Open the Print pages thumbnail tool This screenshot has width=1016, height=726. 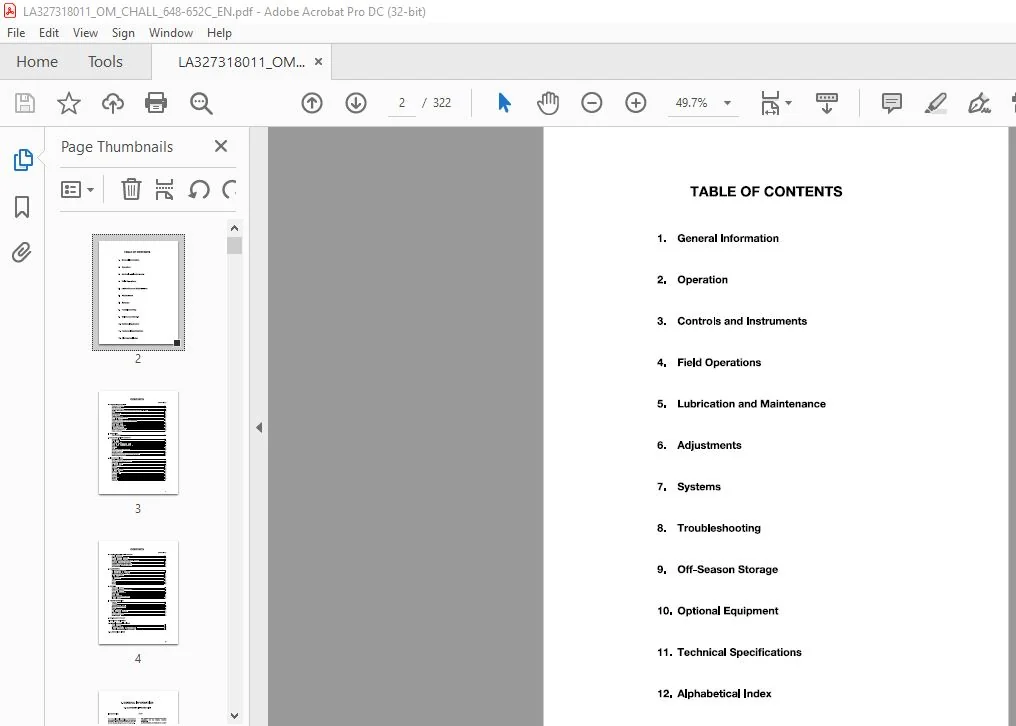165,189
